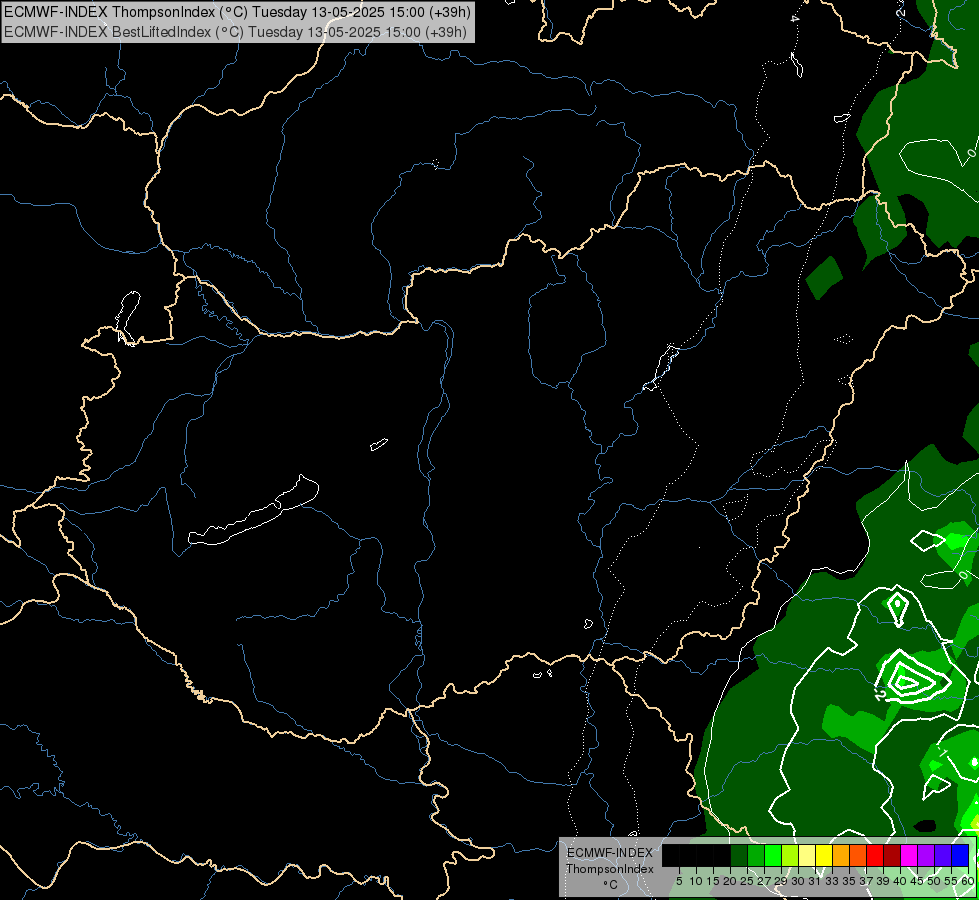Click the legend tick value '35'
This screenshot has height=900, width=979.
tap(850, 881)
